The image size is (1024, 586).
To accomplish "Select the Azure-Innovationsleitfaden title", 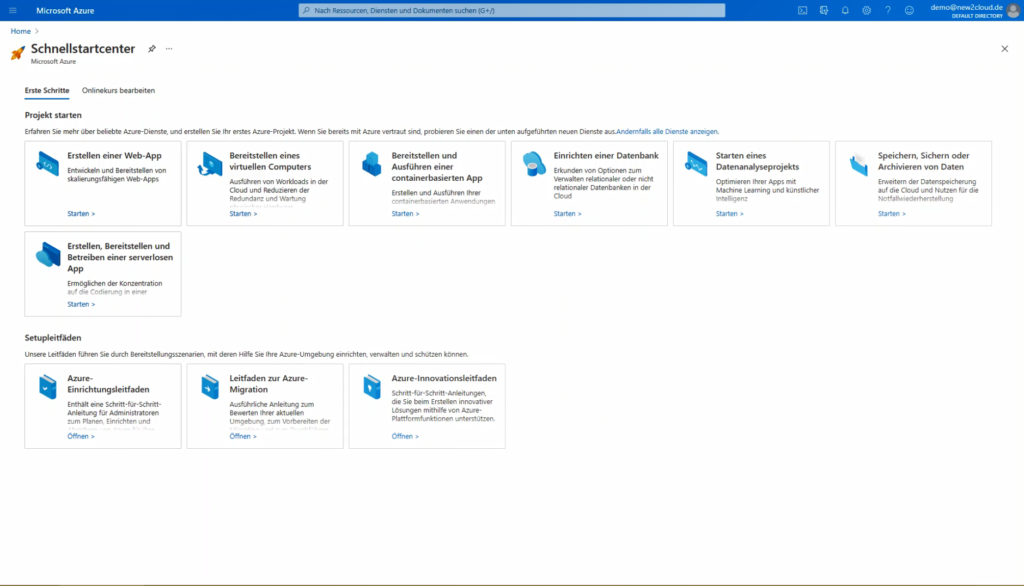I will pos(444,378).
